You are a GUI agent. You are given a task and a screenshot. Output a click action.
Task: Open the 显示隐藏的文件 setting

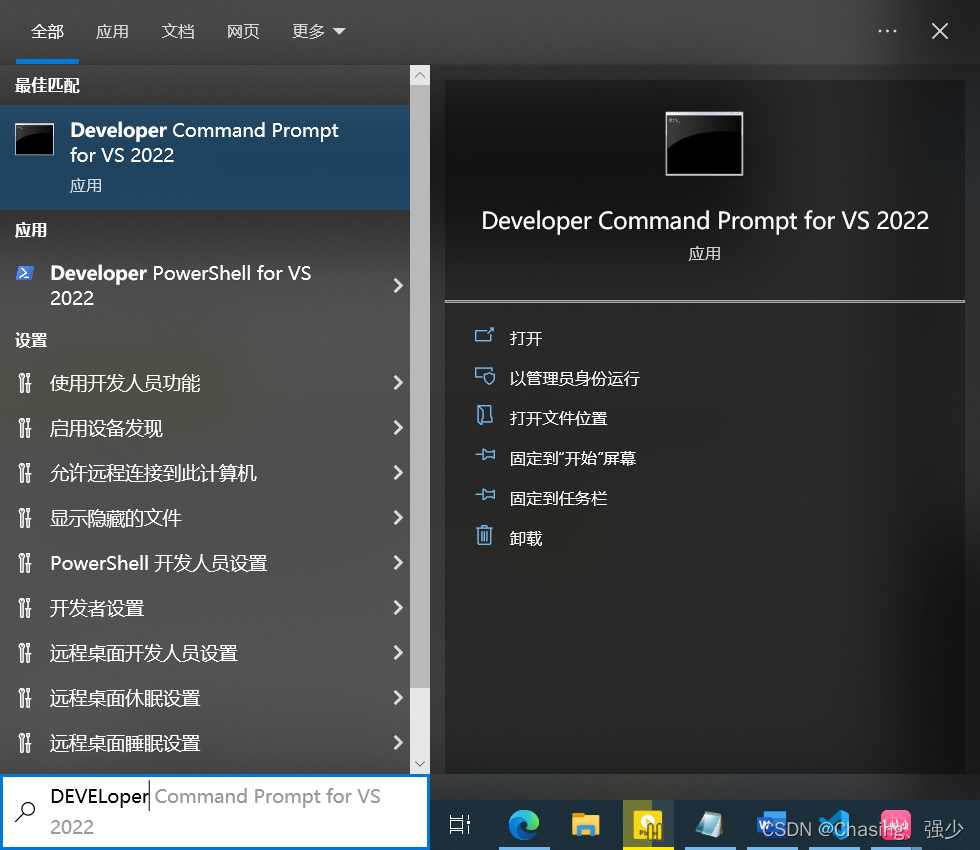tap(205, 518)
